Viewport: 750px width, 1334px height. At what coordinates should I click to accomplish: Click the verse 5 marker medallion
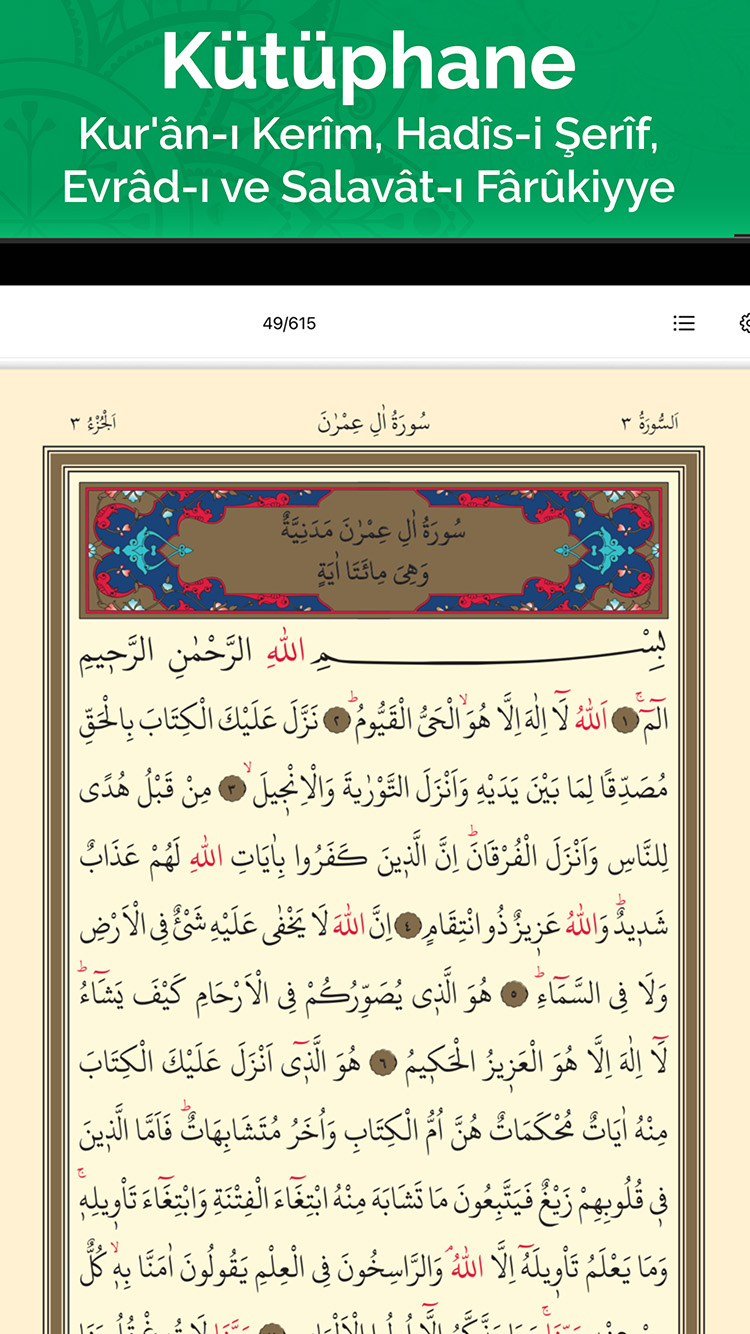pos(513,996)
